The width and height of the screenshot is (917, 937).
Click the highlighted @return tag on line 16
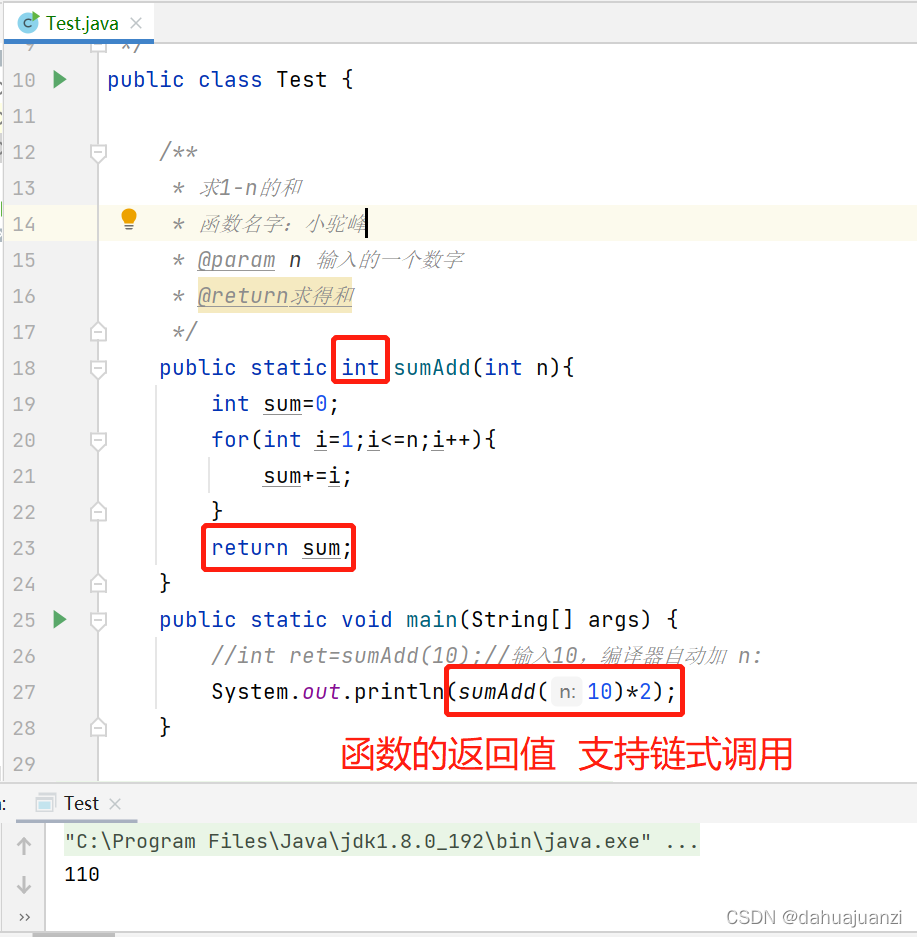(243, 296)
